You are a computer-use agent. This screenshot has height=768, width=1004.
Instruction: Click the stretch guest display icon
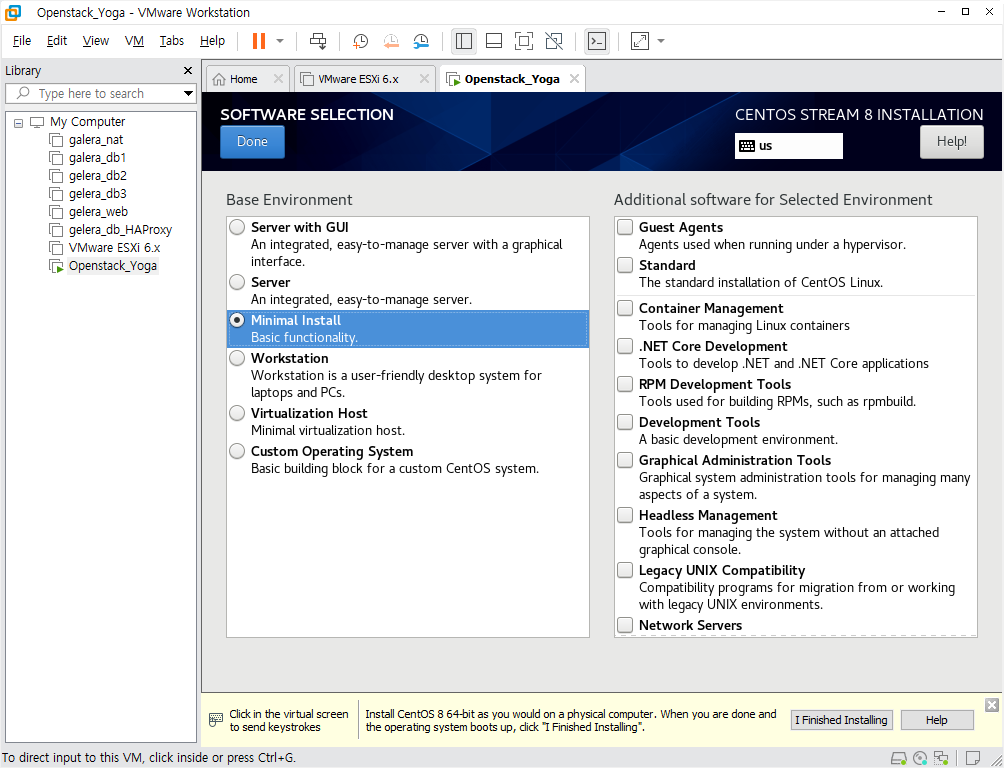click(x=640, y=41)
